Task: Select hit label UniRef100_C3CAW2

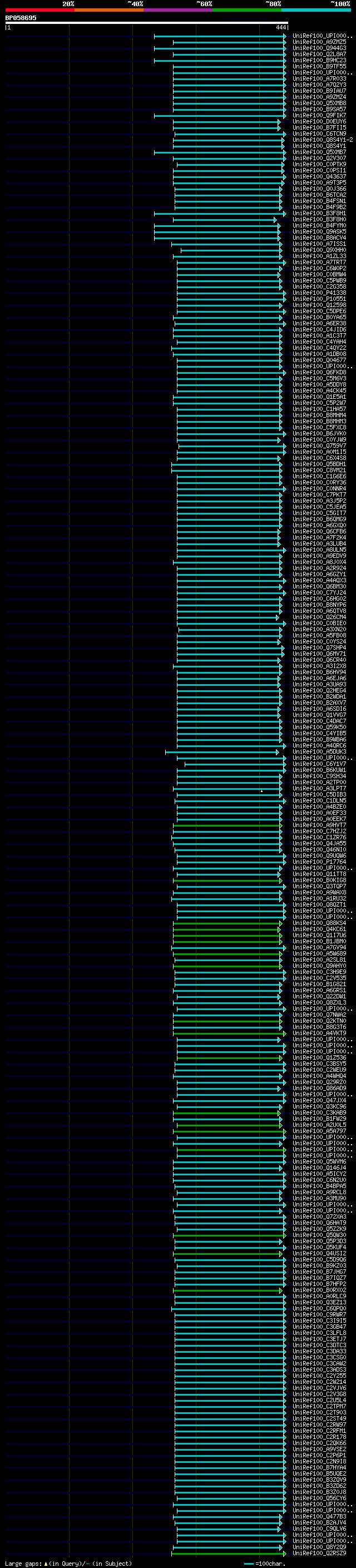Action: (319, 1363)
